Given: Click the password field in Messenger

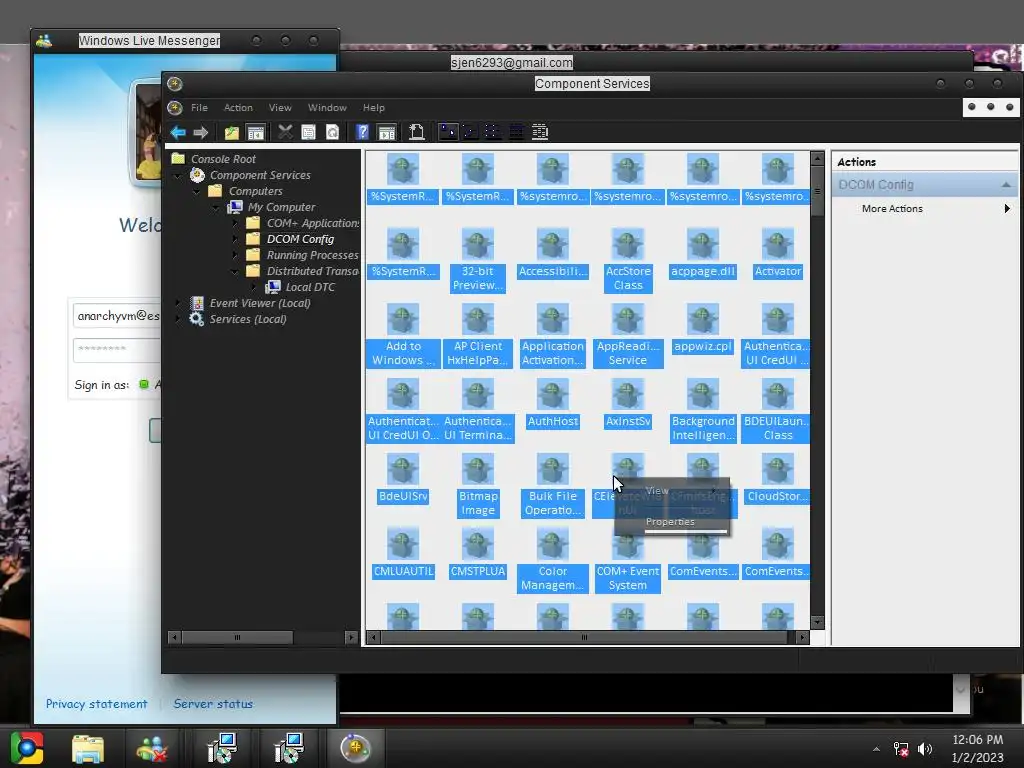Looking at the screenshot, I should click(117, 350).
